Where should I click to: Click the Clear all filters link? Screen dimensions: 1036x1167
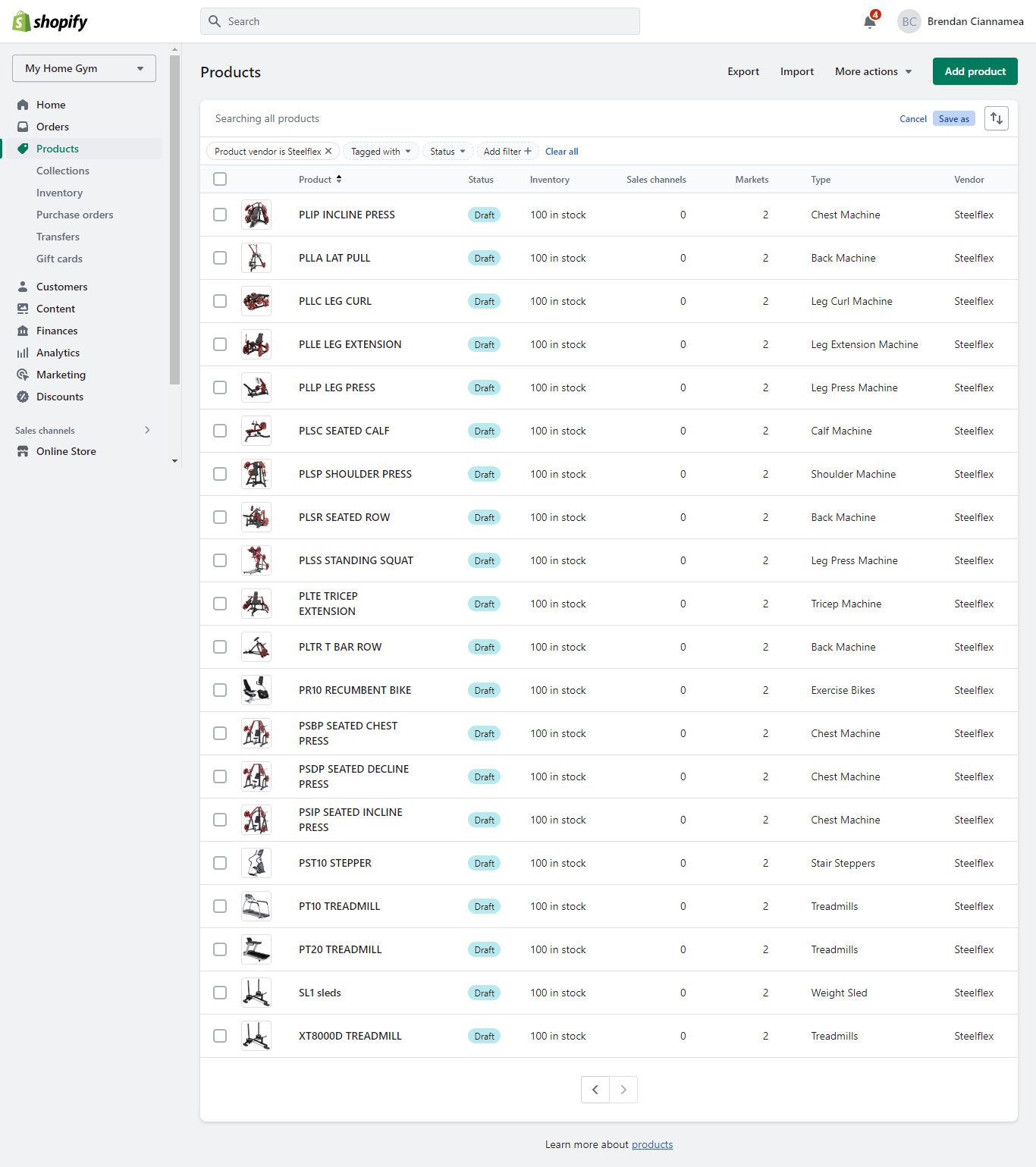point(561,151)
